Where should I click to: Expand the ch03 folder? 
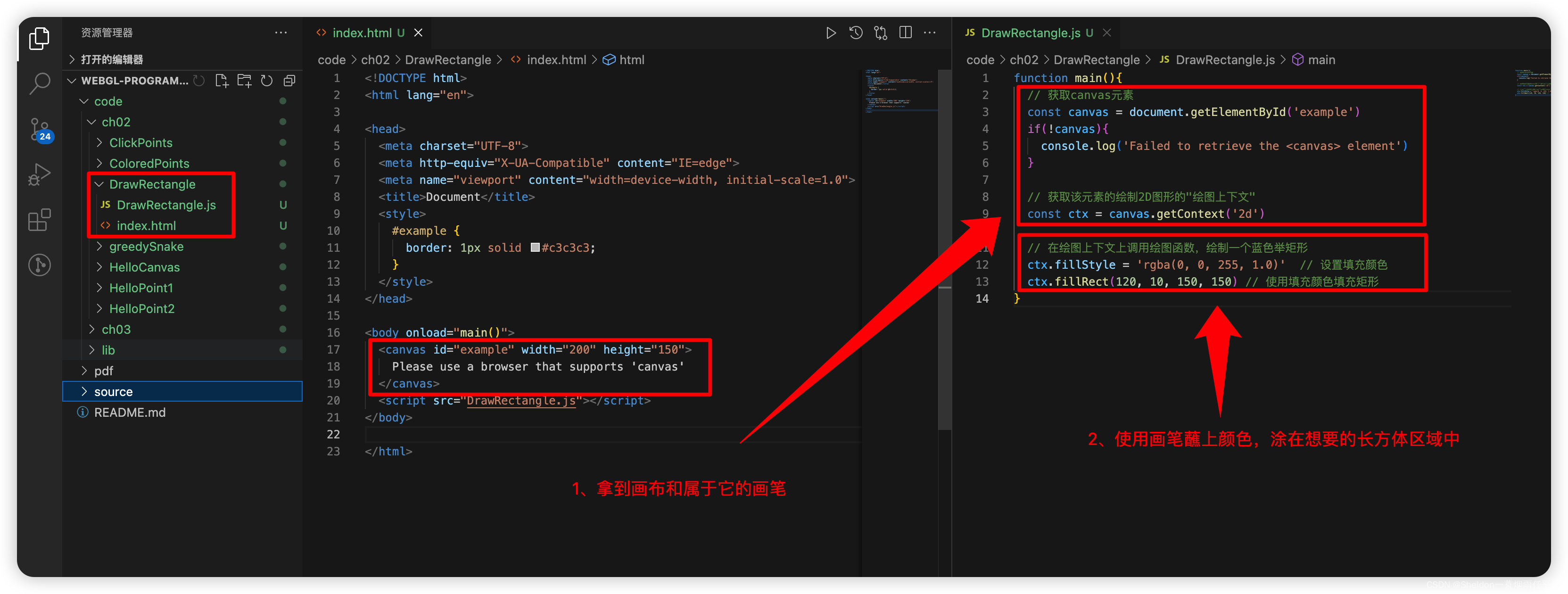(x=116, y=329)
